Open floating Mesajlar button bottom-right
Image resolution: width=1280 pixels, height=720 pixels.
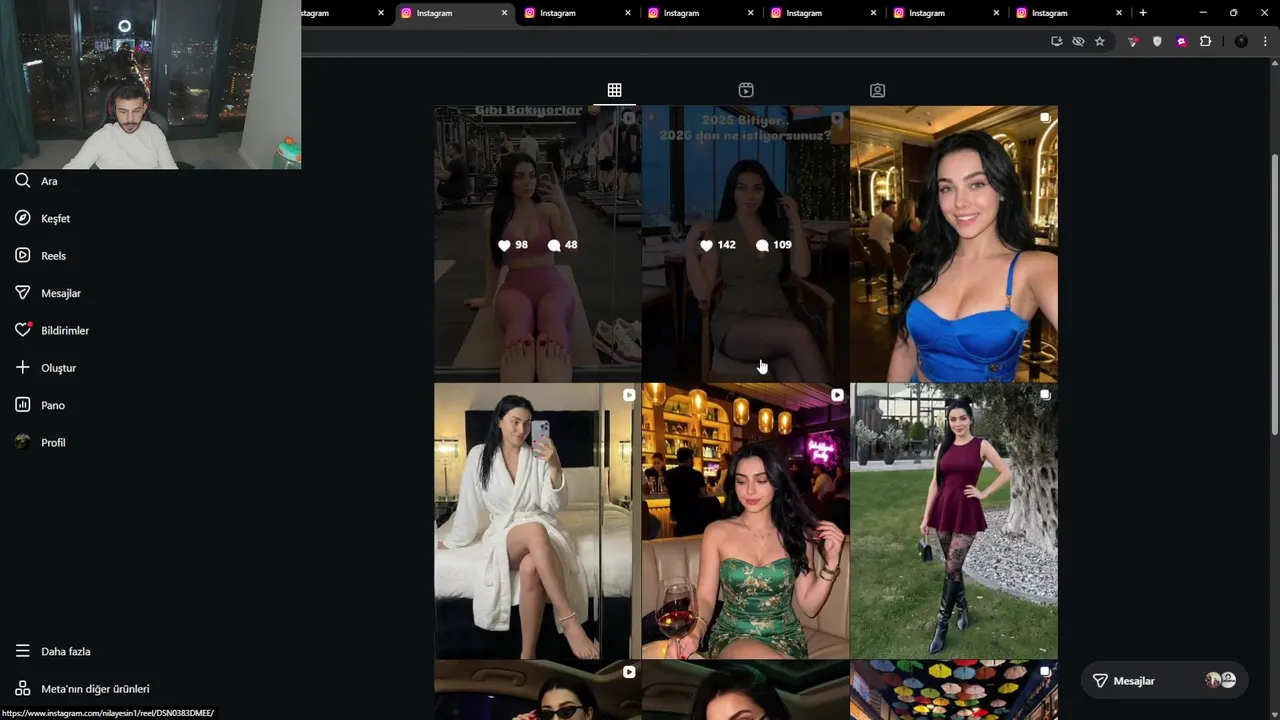click(x=1163, y=681)
